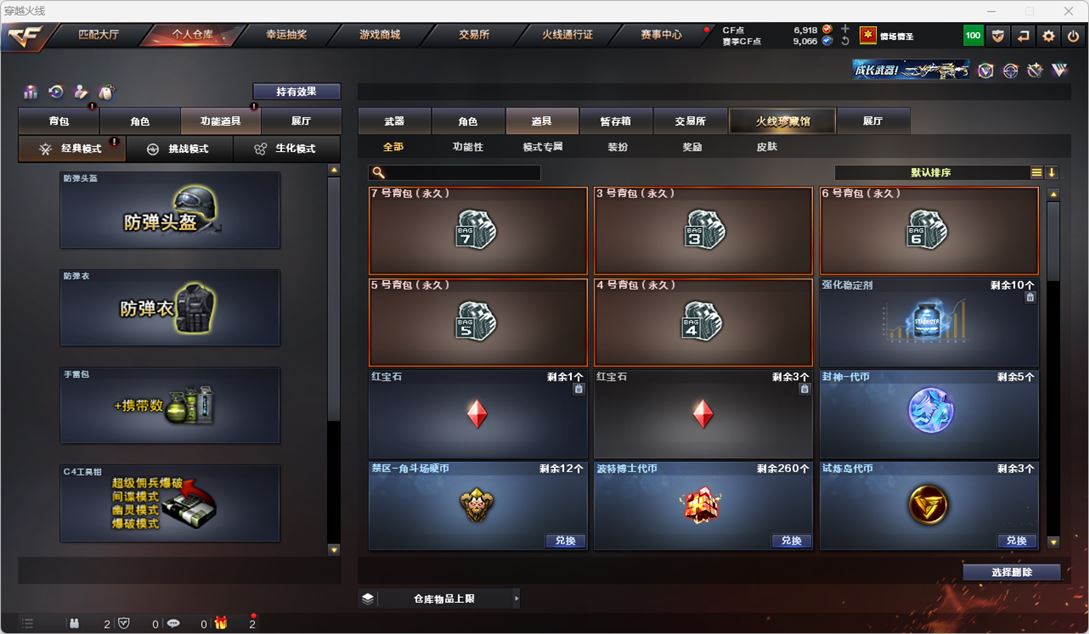1089x634 pixels.
Task: Open the 游戏商城 top menu
Action: coord(380,35)
